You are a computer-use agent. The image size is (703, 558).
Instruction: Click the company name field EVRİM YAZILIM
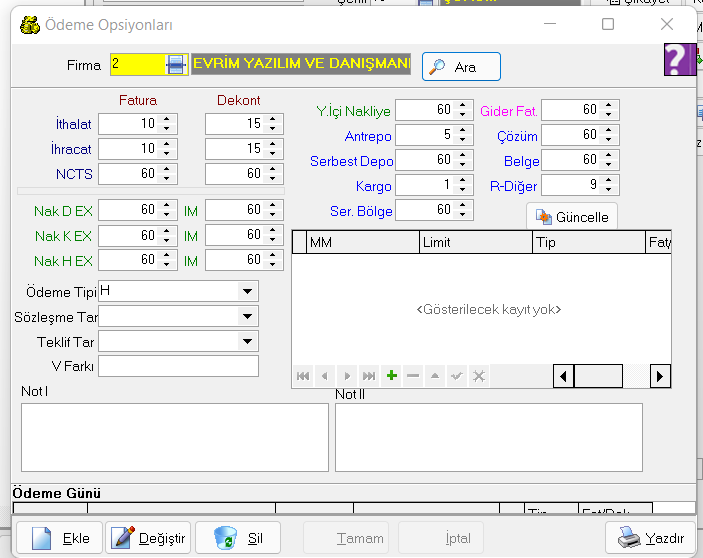point(301,64)
